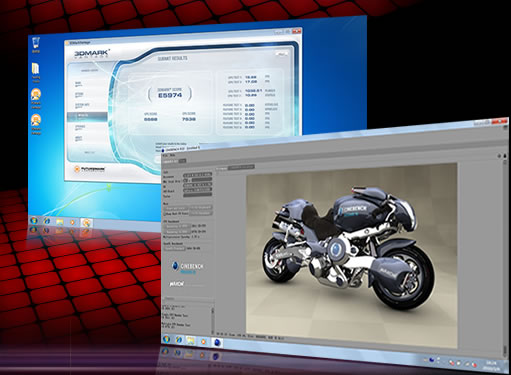Image resolution: width=511 pixels, height=375 pixels.
Task: Open the Options tab in the 3DMark sidebar
Action: click(x=81, y=127)
